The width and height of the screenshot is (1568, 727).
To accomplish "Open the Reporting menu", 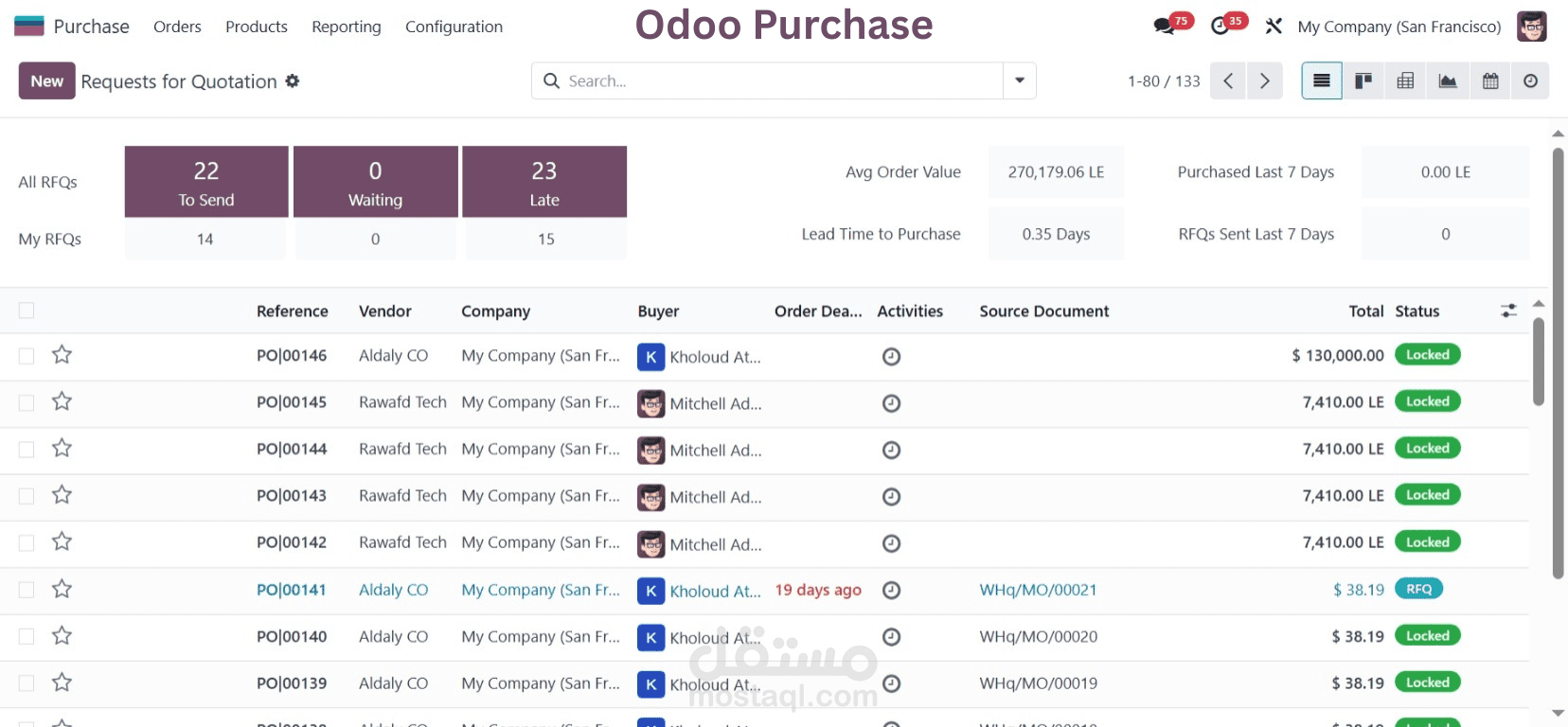I will pos(347,27).
